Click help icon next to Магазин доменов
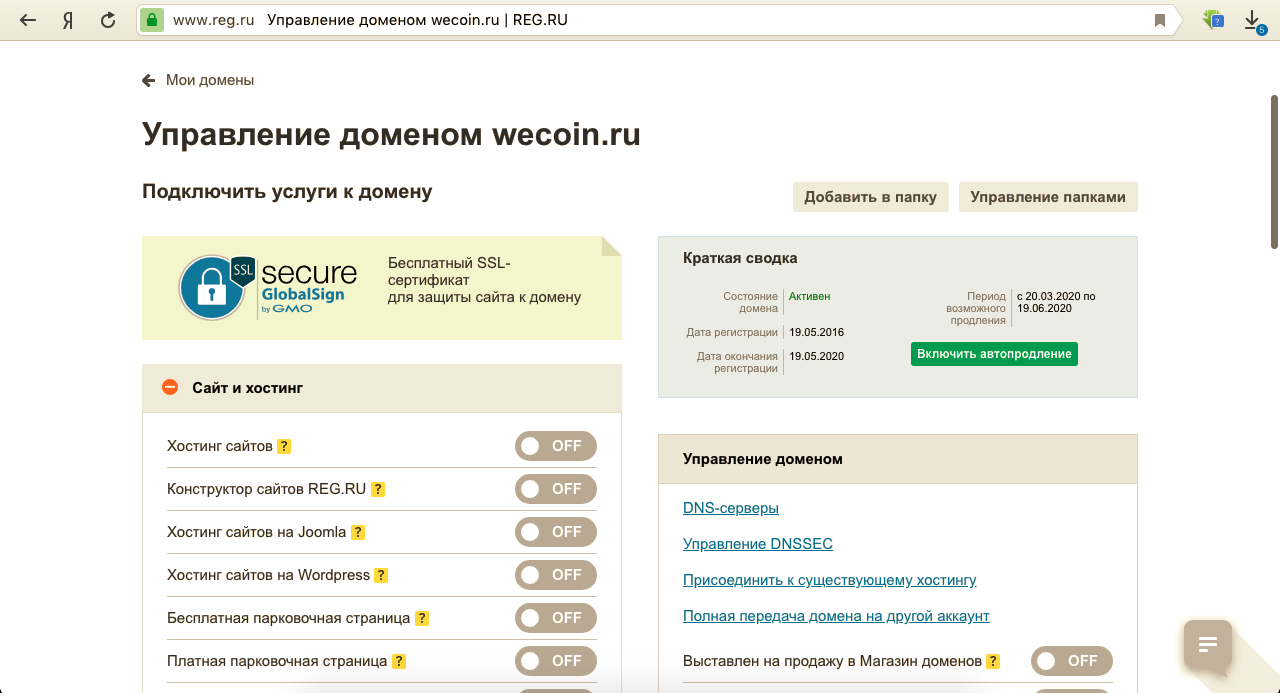The width and height of the screenshot is (1280, 693). [993, 661]
